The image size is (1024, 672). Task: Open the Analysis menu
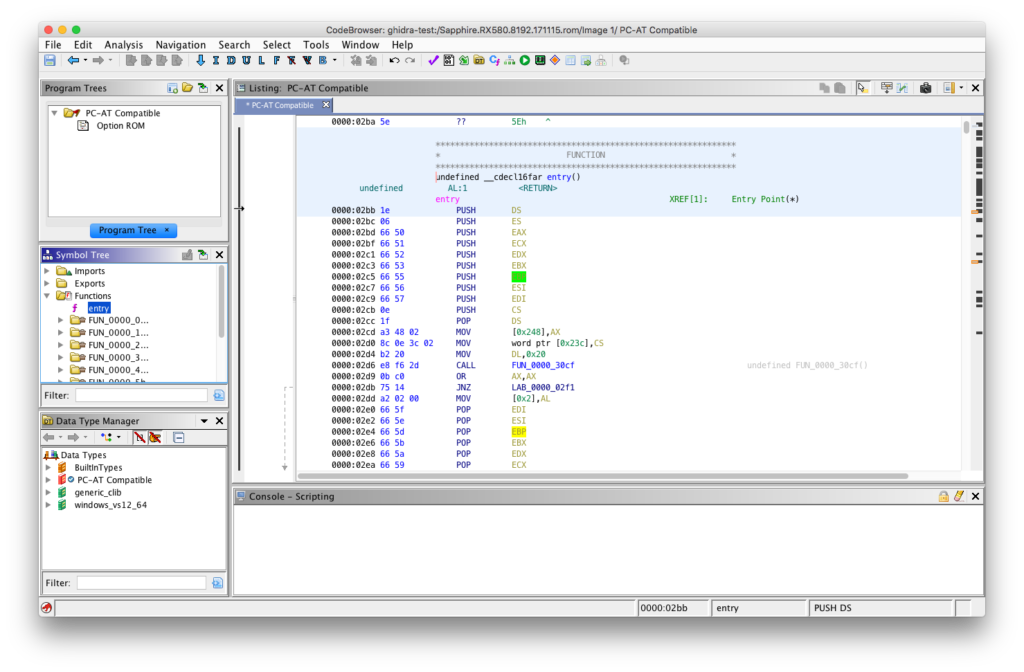pos(123,45)
